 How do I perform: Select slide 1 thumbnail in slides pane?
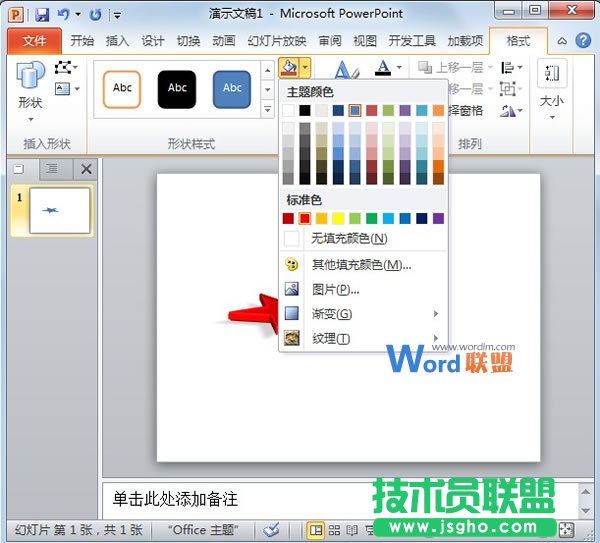(59, 210)
